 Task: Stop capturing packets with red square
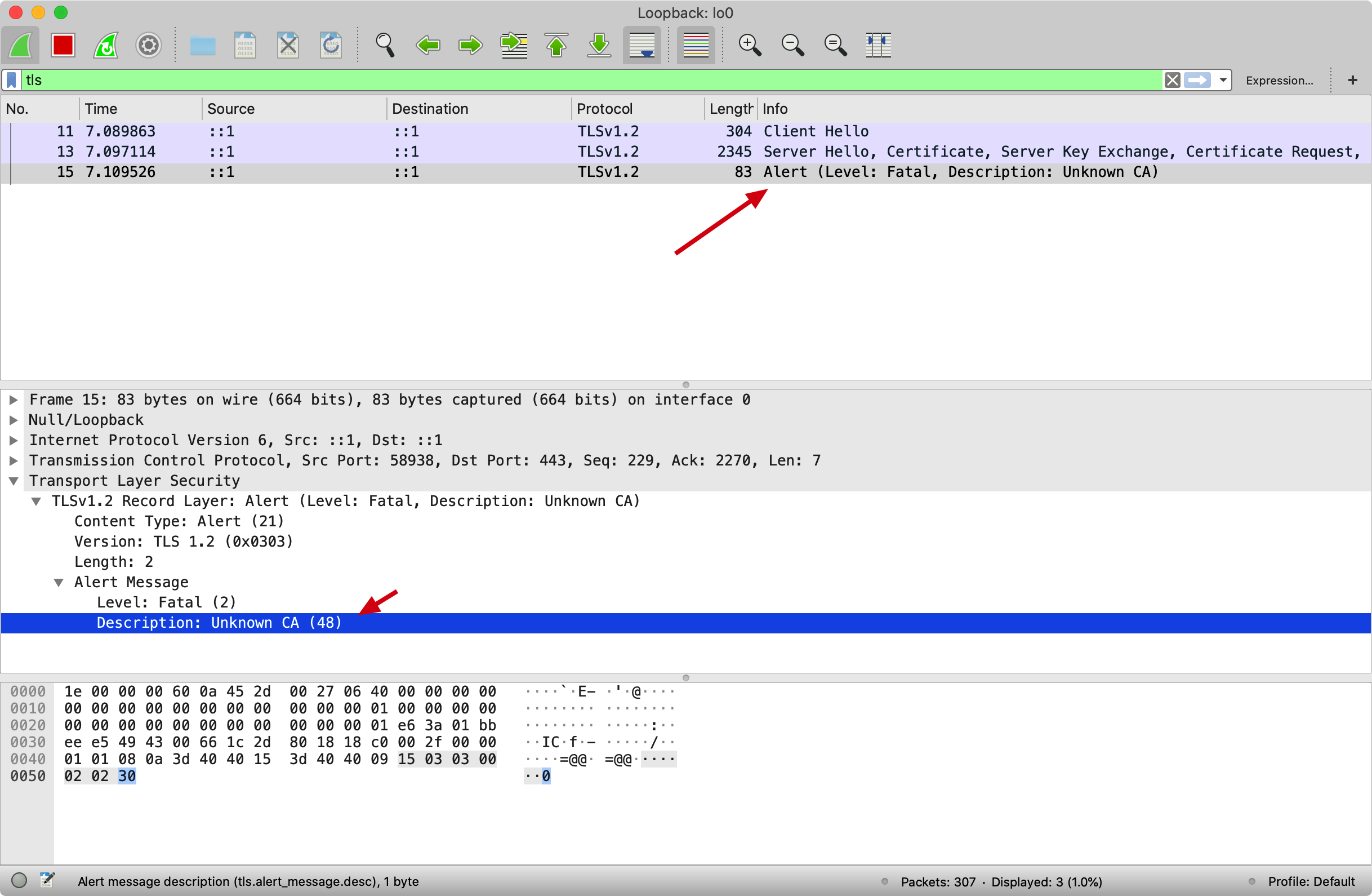point(63,45)
